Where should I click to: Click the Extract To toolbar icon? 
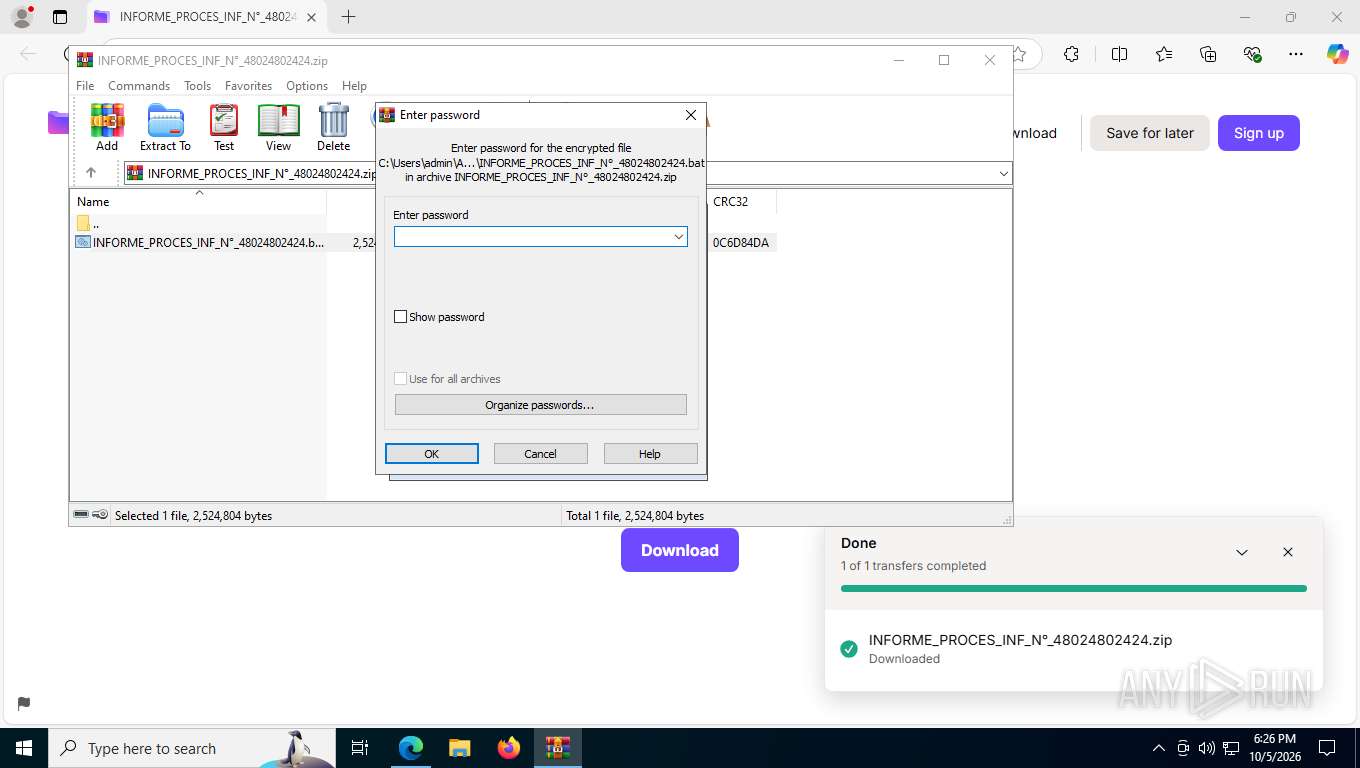165,127
